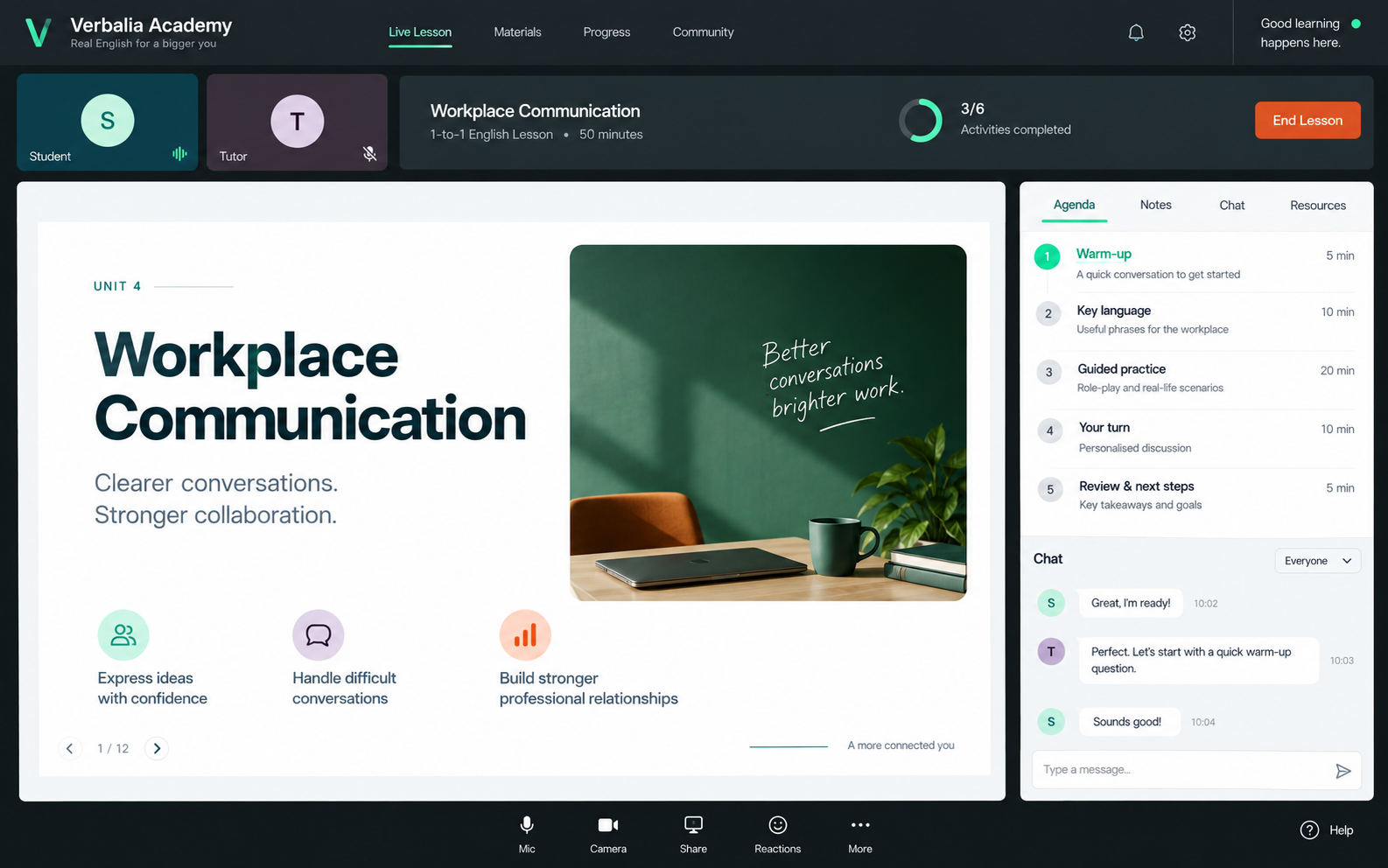Viewport: 1388px width, 868px height.
Task: Select agenda item Your turn
Action: click(1195, 438)
